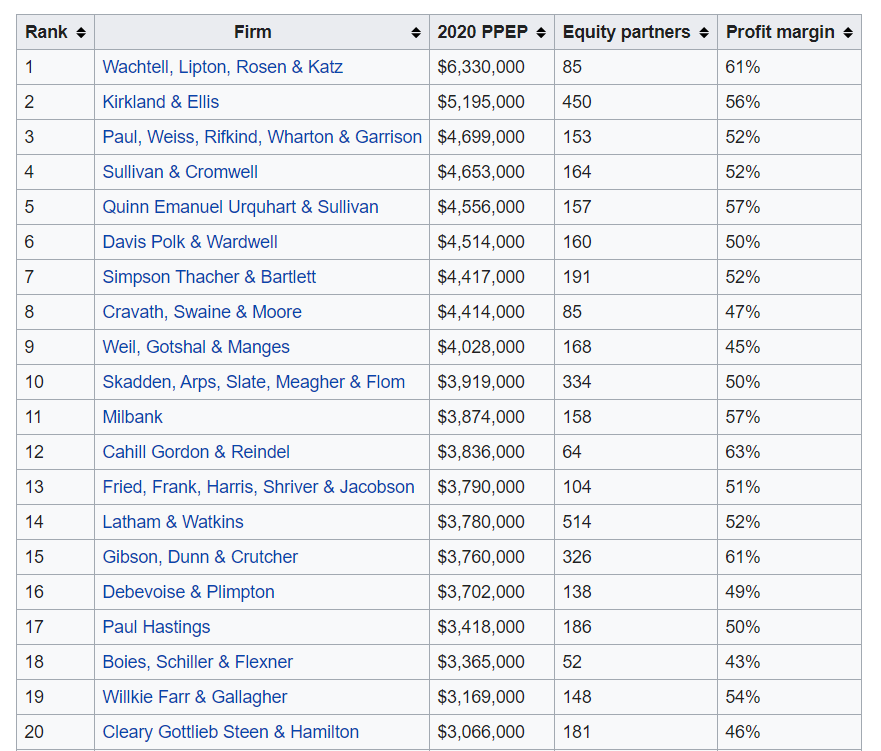This screenshot has width=881, height=751.
Task: Sort table by Rank column arrows
Action: point(81,33)
